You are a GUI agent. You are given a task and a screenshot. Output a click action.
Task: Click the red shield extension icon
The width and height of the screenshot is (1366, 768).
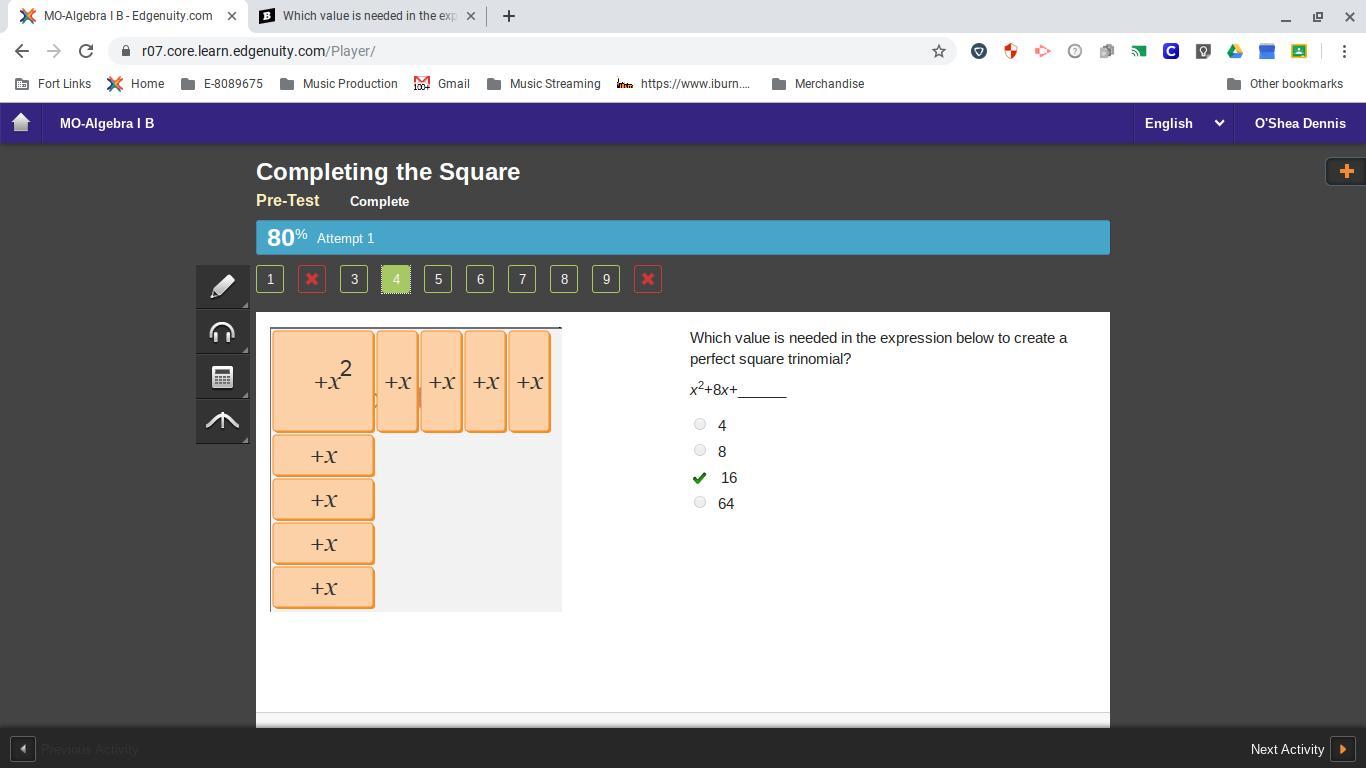1011,51
